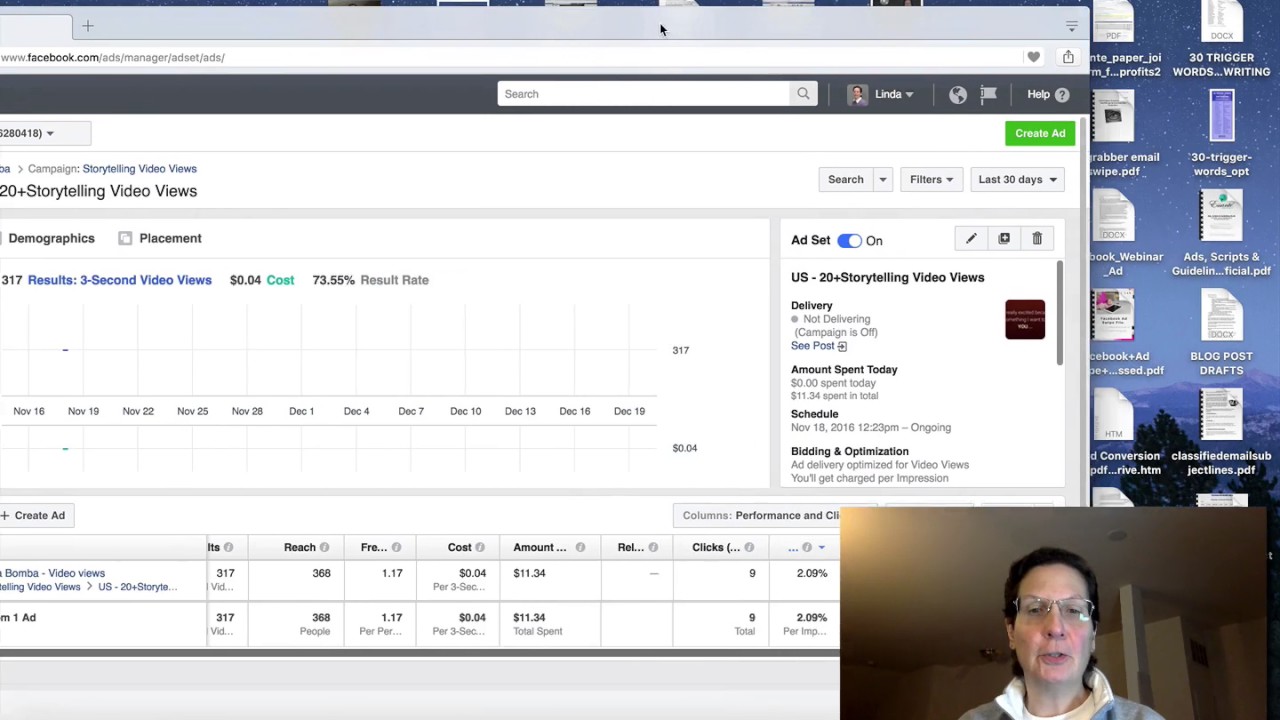1280x720 pixels.
Task: Click the info icon next to Amount column
Action: click(580, 548)
